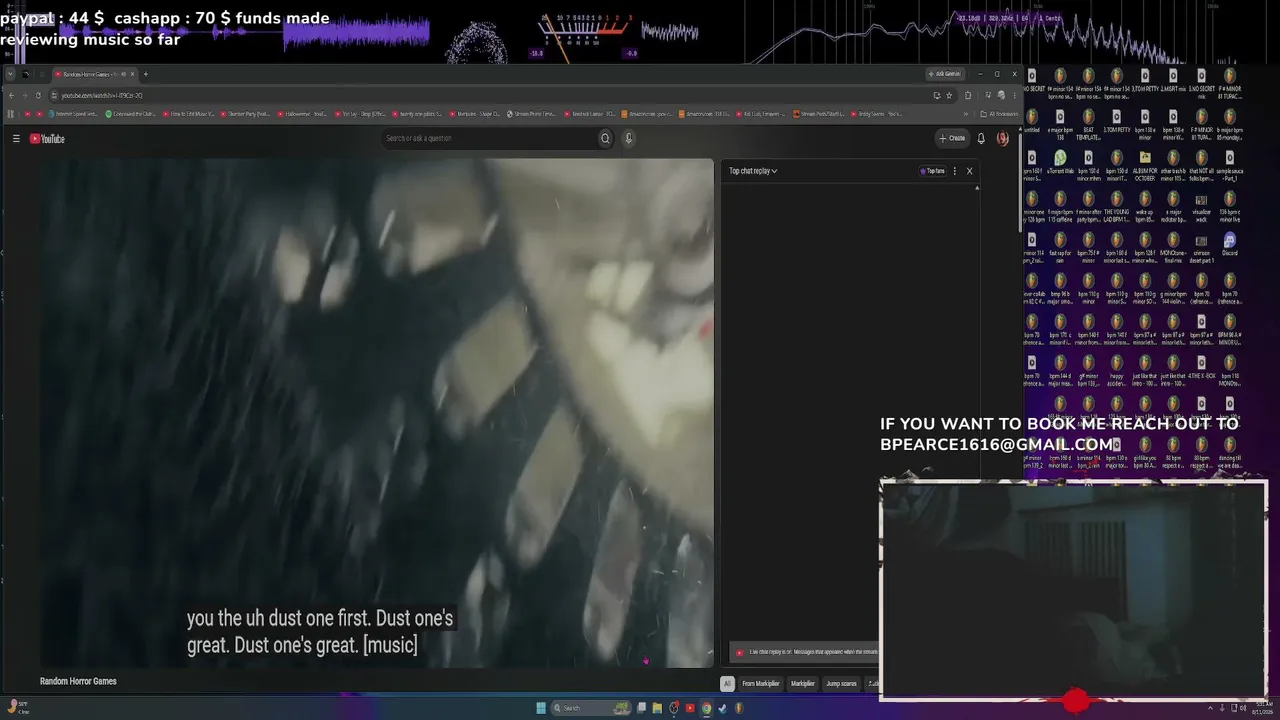Open the Kid Cudi bookmark
1280x720 pixels.
pyautogui.click(x=761, y=114)
